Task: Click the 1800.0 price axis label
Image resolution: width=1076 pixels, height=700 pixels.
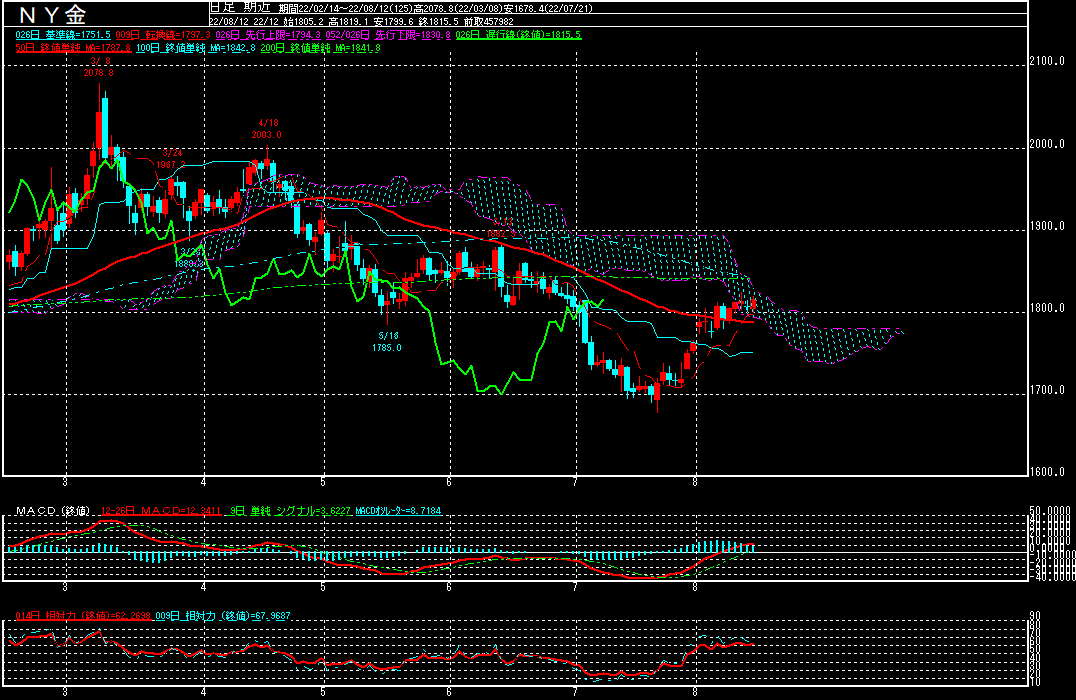Action: click(1047, 308)
